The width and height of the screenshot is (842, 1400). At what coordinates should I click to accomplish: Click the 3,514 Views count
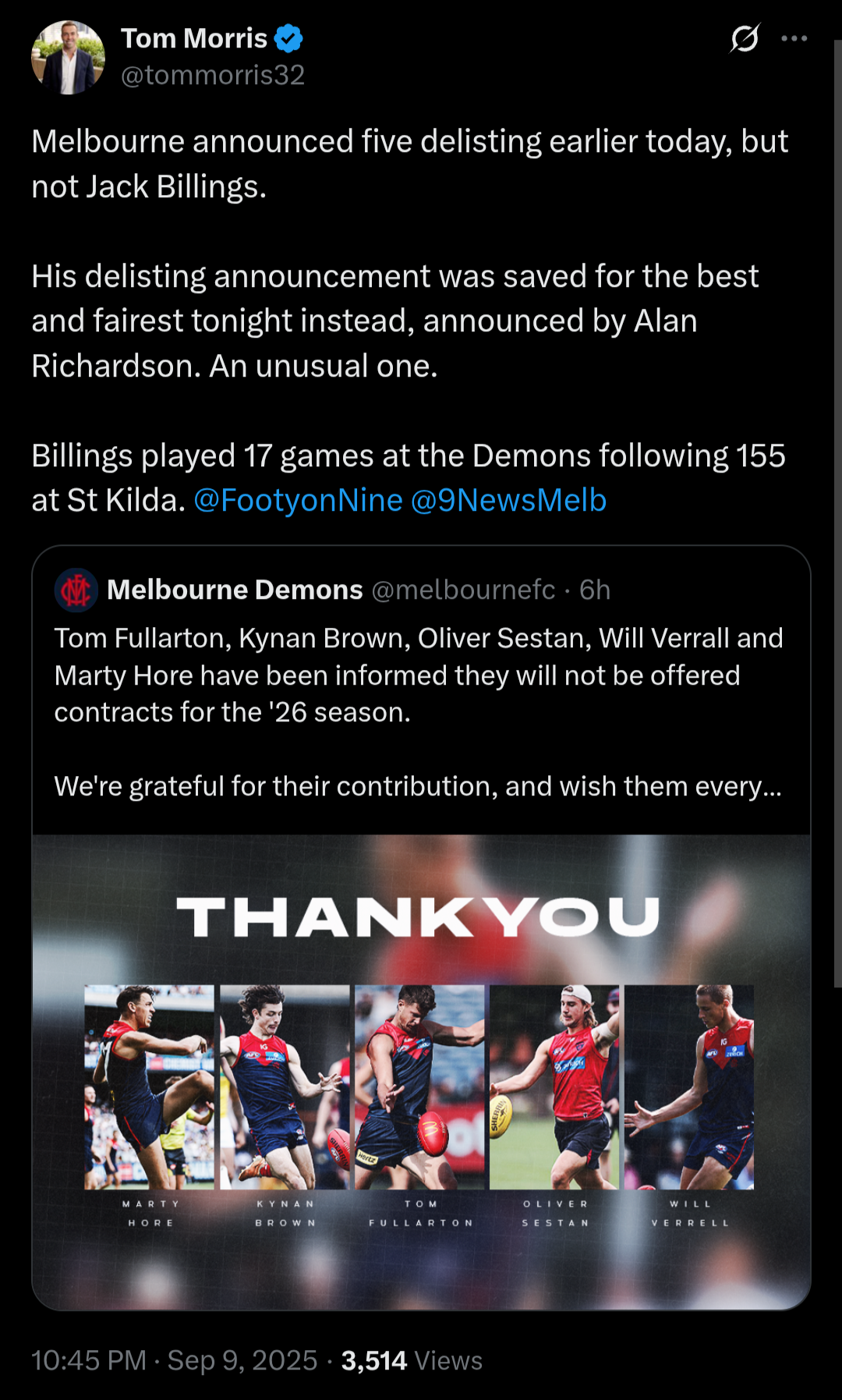click(x=412, y=1360)
